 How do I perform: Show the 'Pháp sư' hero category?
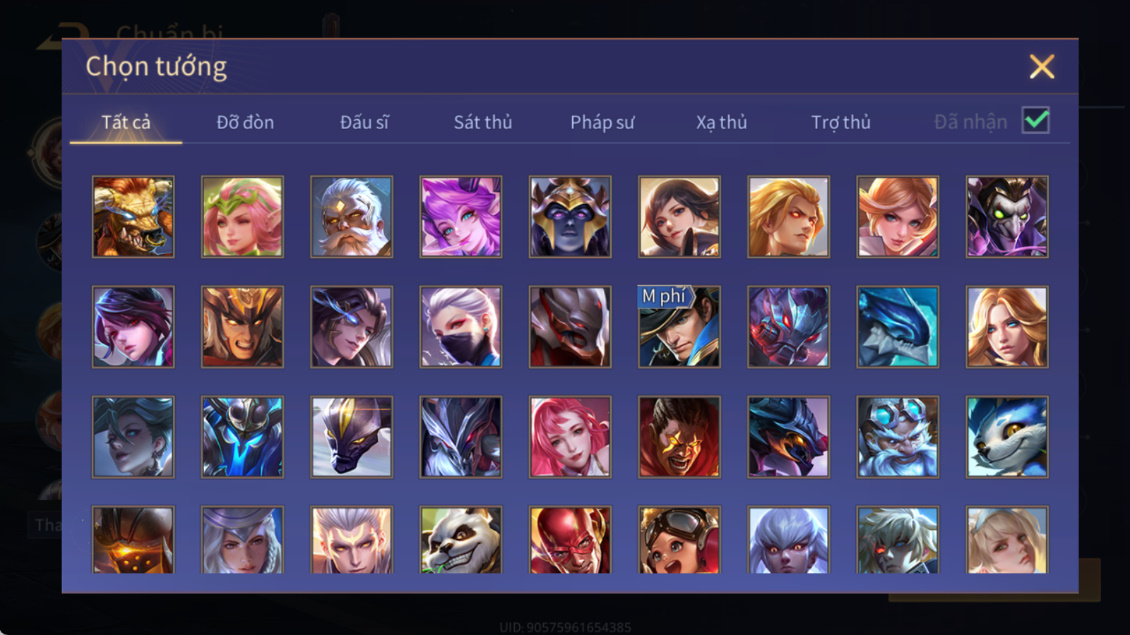[x=602, y=122]
